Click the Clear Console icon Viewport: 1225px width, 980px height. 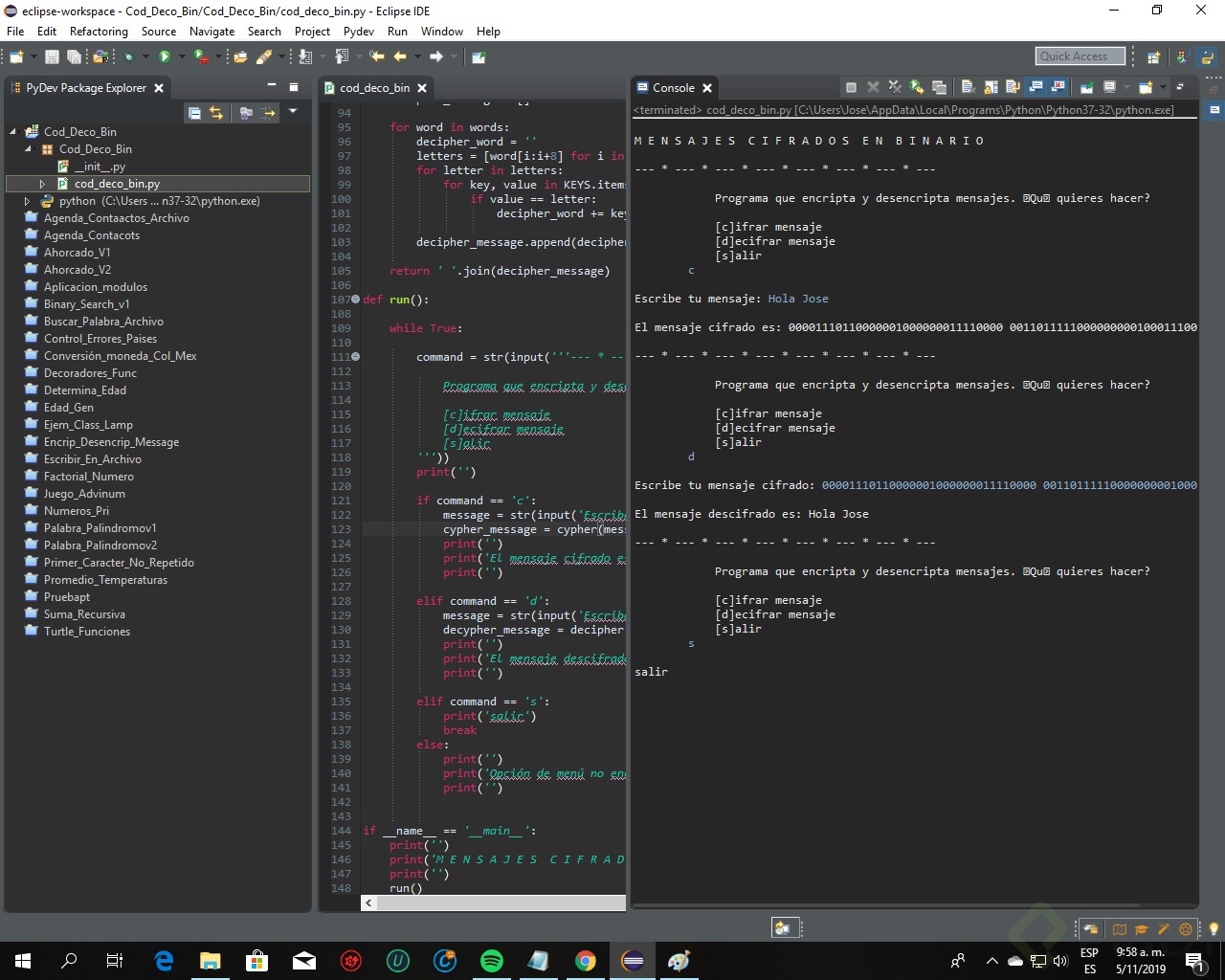pyautogui.click(x=968, y=87)
